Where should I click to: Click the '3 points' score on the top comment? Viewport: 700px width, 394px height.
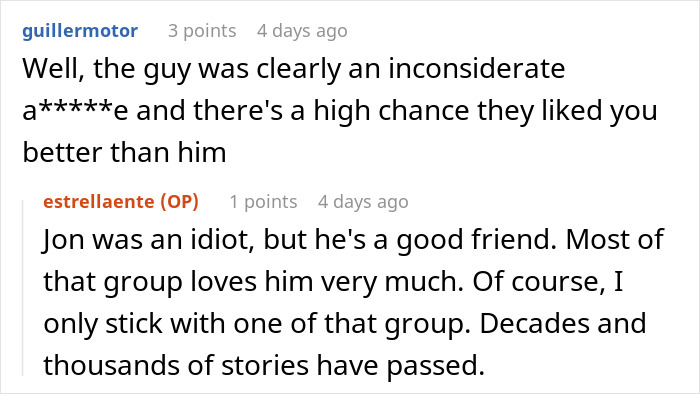pyautogui.click(x=202, y=31)
